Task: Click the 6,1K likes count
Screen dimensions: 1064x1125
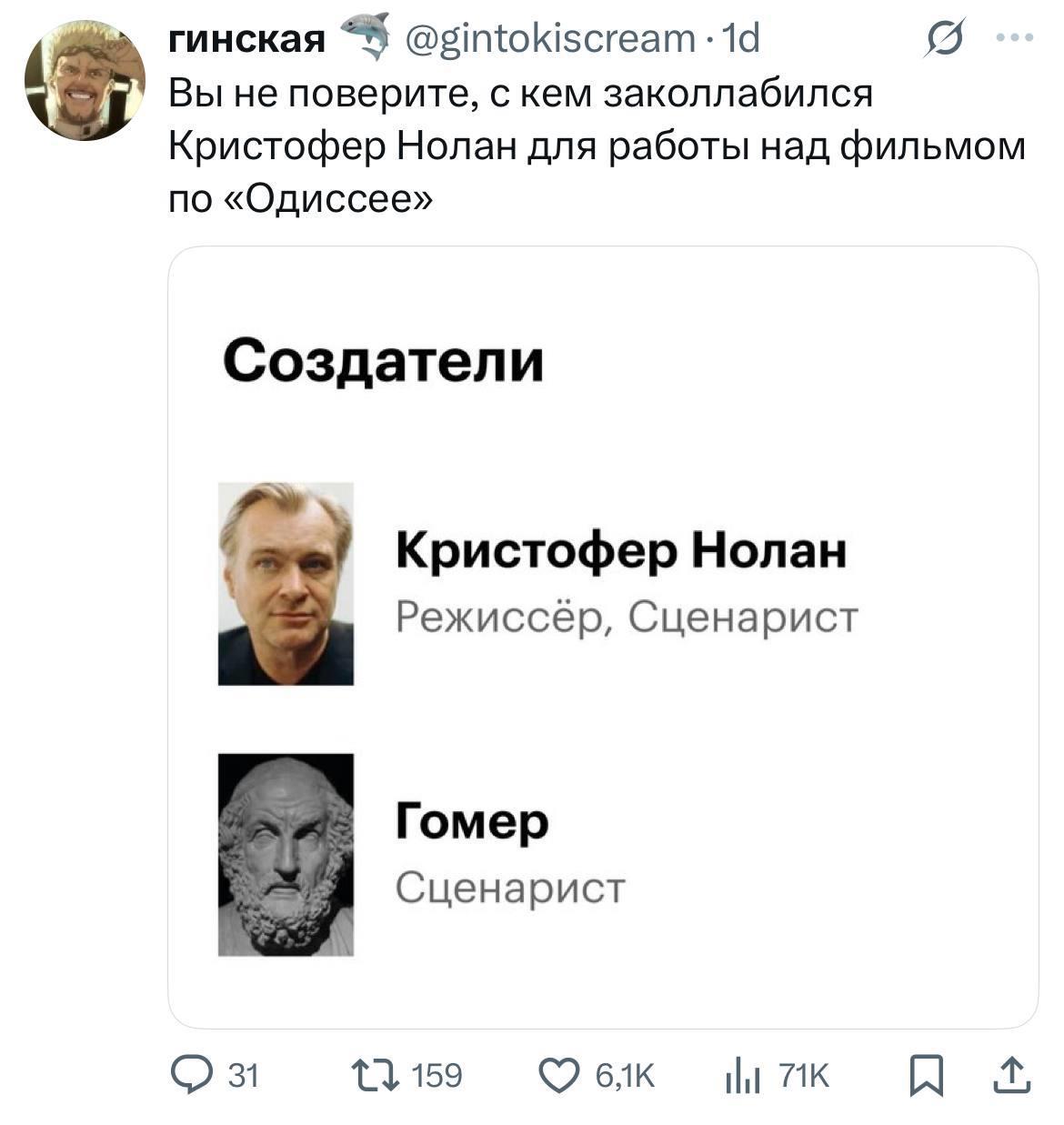Action: 624,1076
